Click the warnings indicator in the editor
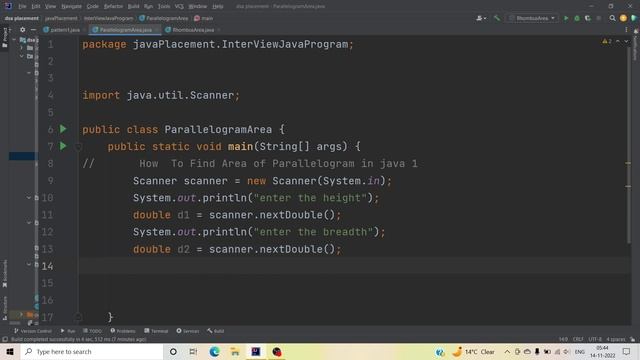 607,41
